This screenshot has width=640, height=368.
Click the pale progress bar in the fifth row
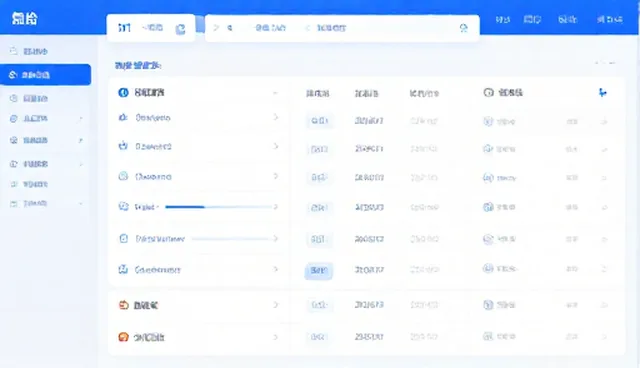point(230,239)
